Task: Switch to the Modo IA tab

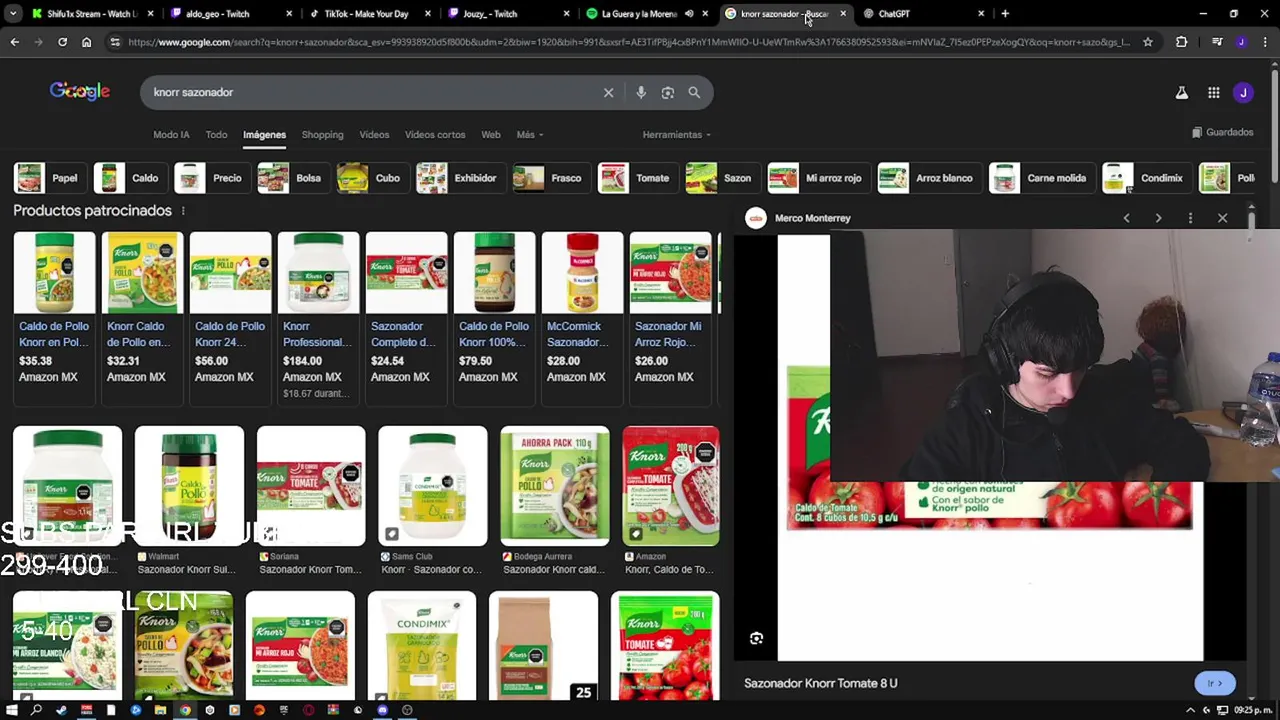Action: (171, 135)
